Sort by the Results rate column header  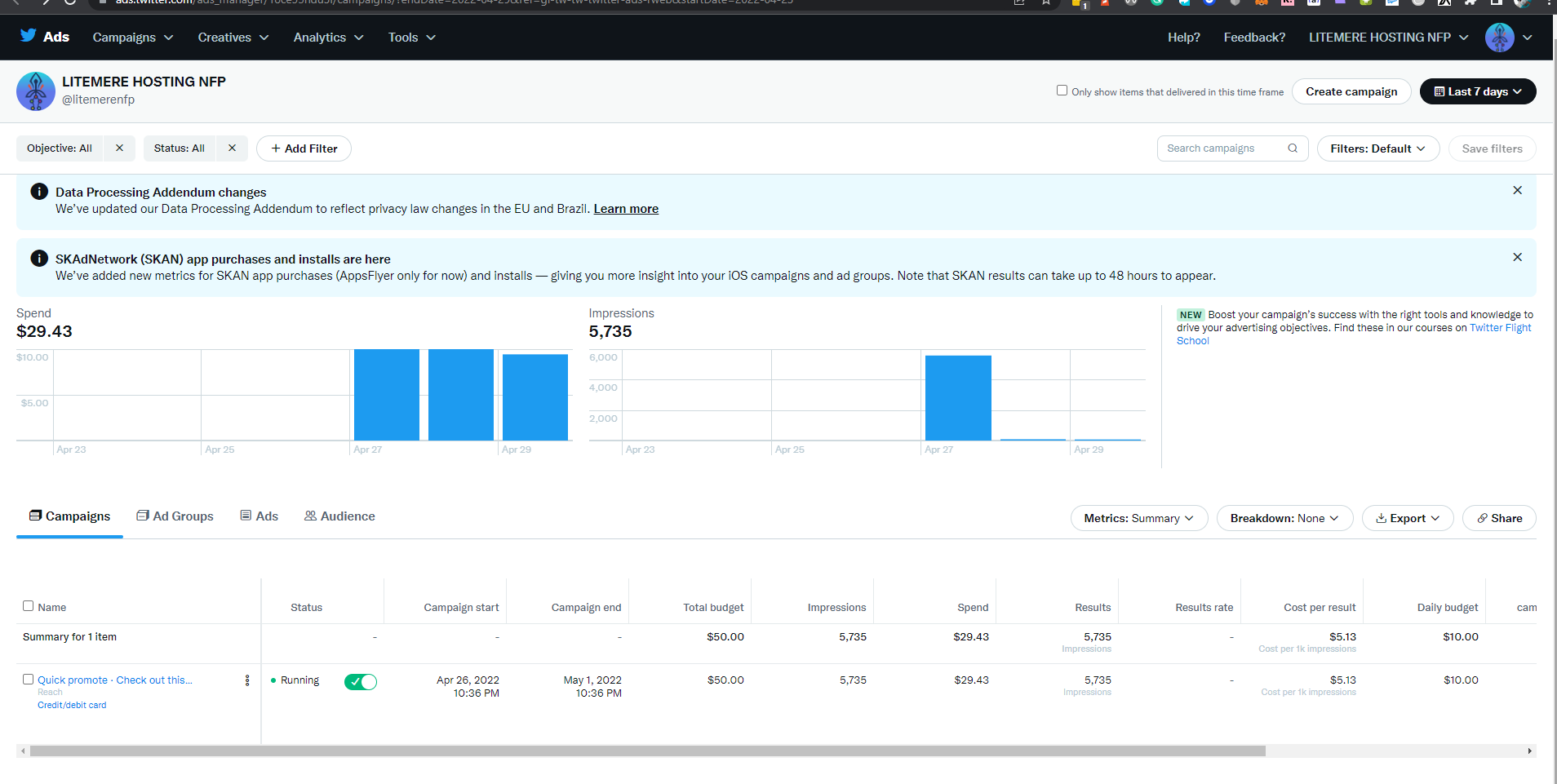[x=1204, y=607]
